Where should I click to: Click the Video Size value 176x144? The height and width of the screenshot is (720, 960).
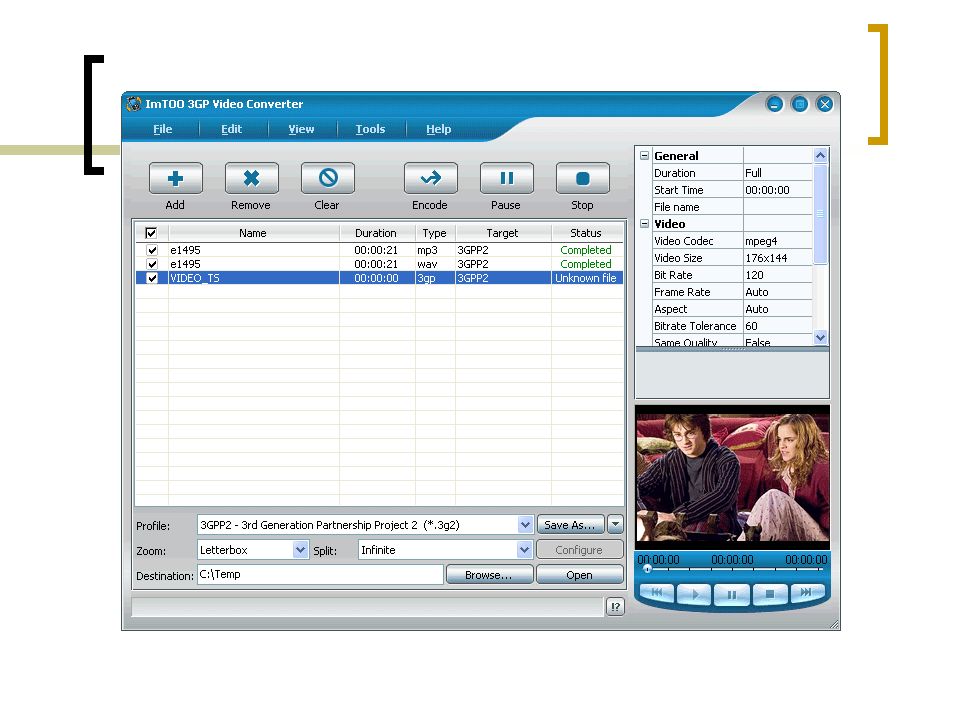(x=778, y=258)
